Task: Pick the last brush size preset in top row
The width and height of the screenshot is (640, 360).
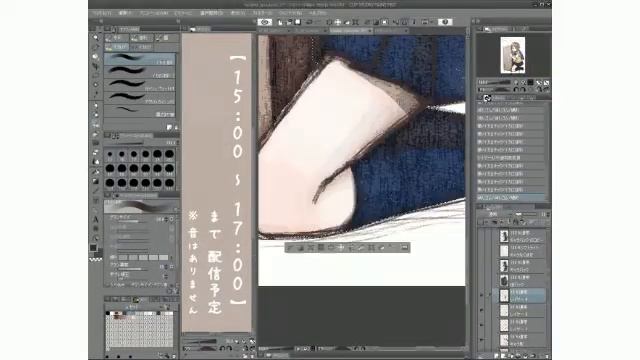Action: click(x=169, y=154)
